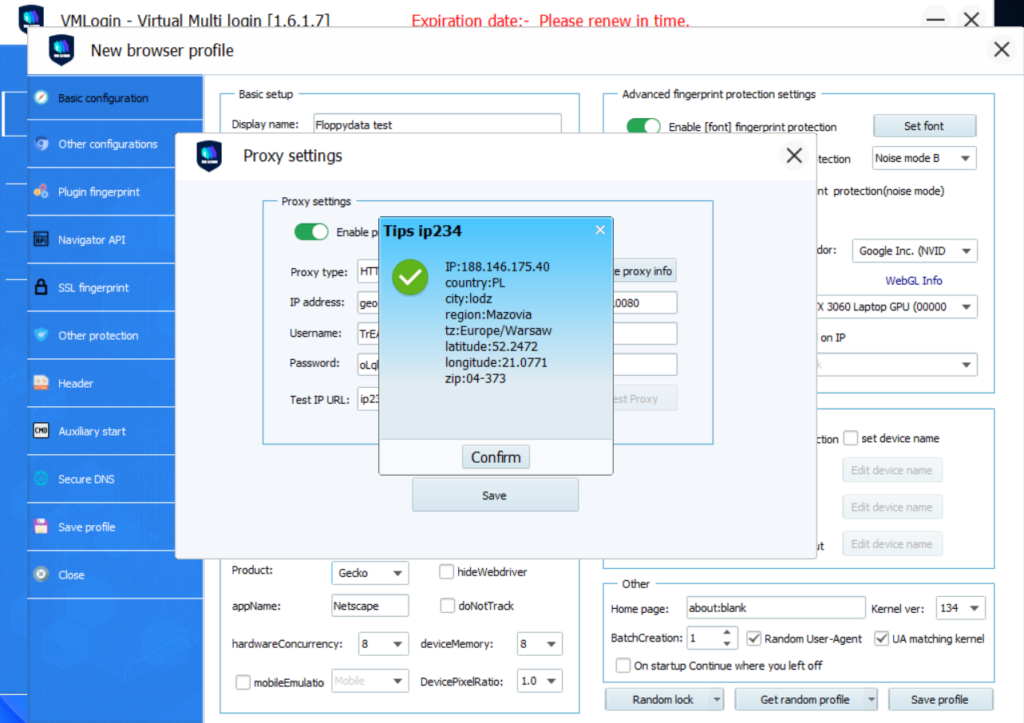The height and width of the screenshot is (723, 1024).
Task: Open Kernel ver 134 dropdown
Action: [x=960, y=608]
